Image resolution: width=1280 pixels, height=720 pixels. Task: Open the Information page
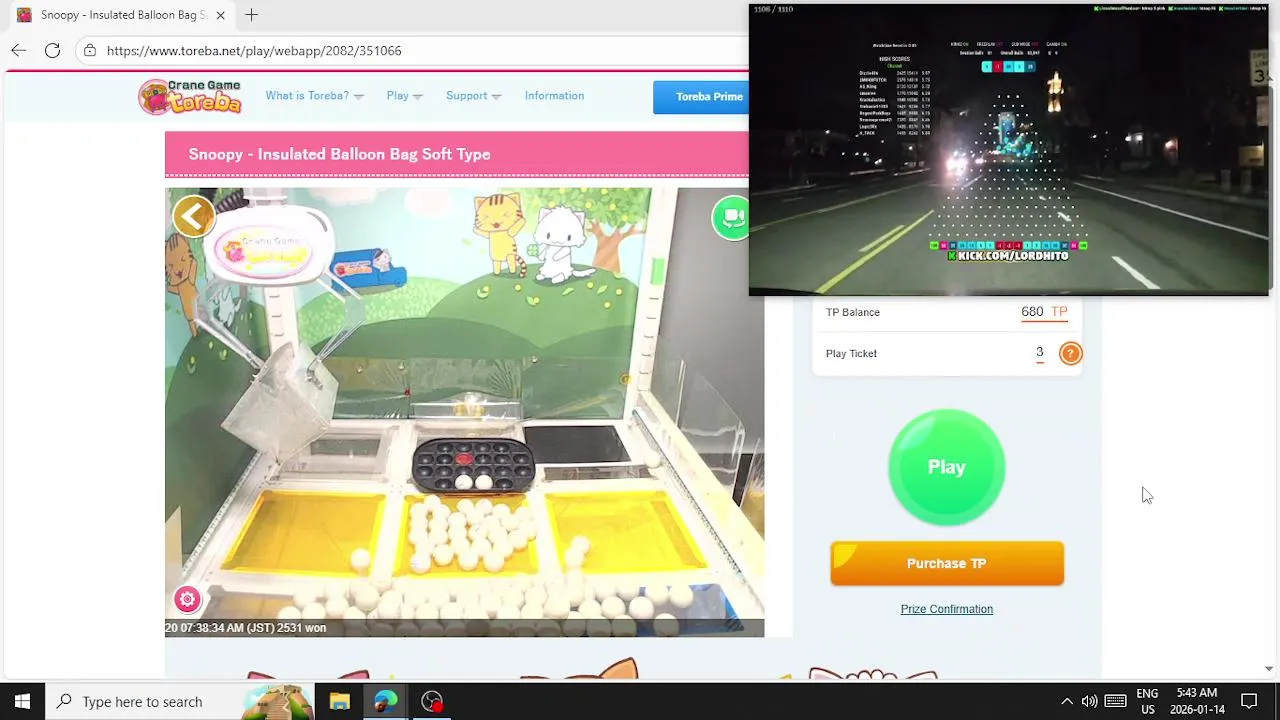(x=554, y=96)
